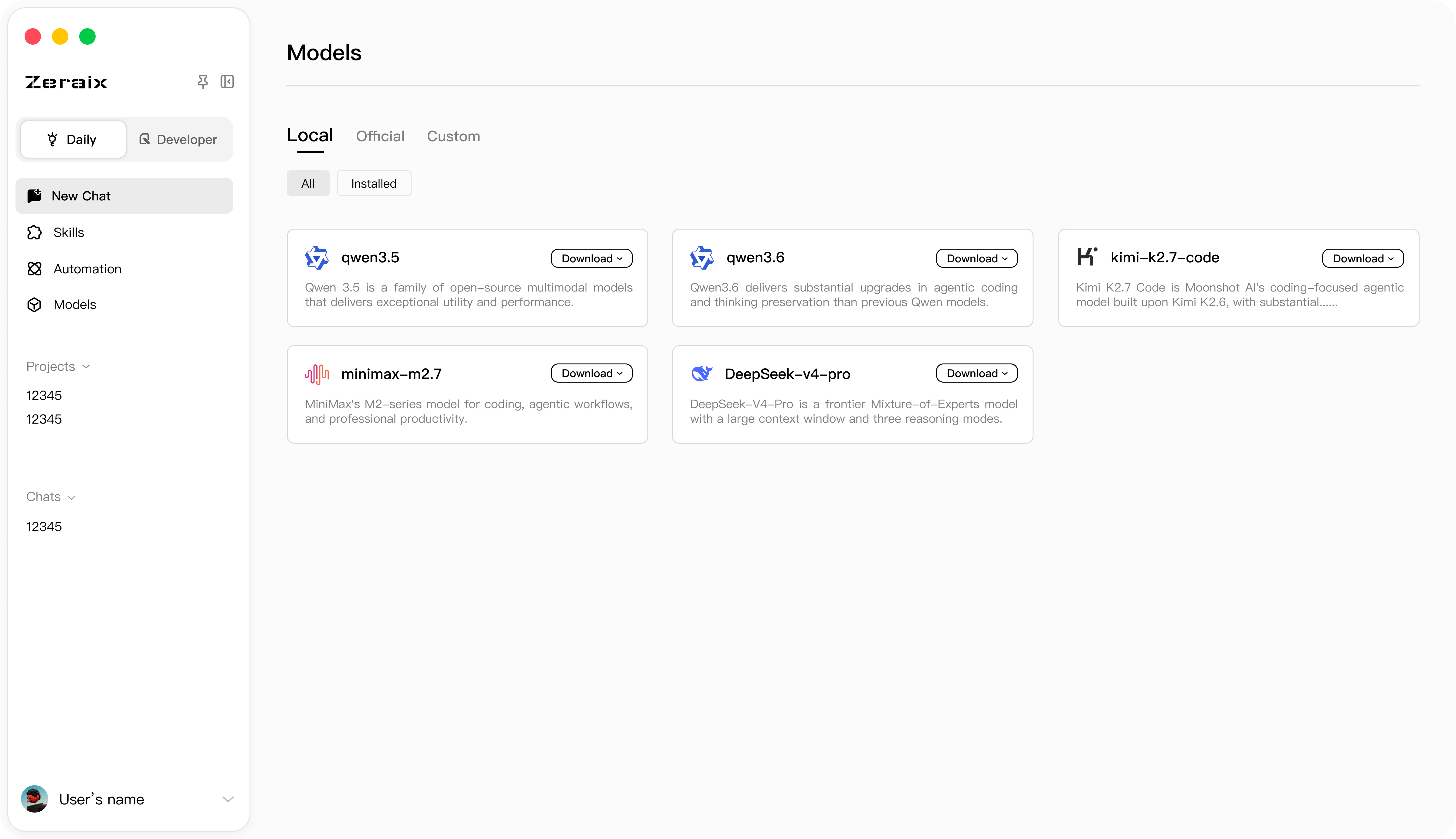Open Skills via its puzzle icon
The width and height of the screenshot is (1456, 839).
pyautogui.click(x=35, y=232)
